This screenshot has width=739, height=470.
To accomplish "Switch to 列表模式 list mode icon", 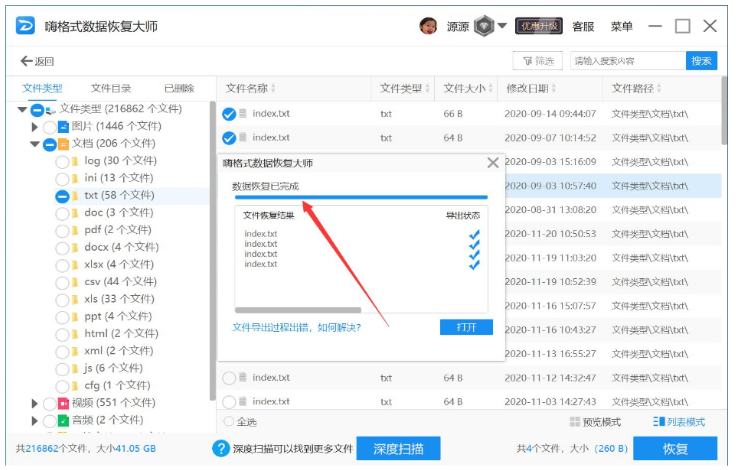I will [x=658, y=421].
